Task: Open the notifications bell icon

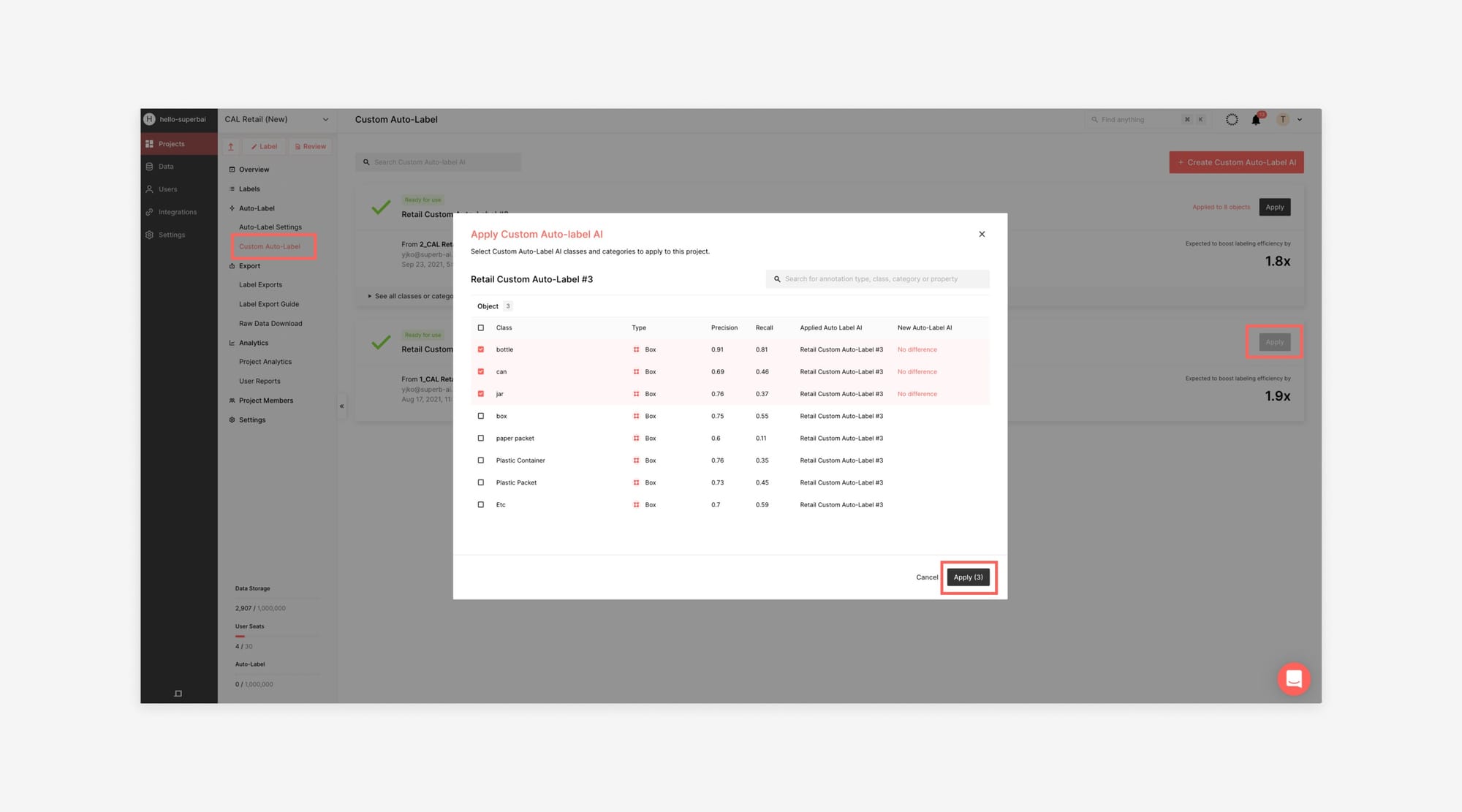Action: tap(1256, 119)
